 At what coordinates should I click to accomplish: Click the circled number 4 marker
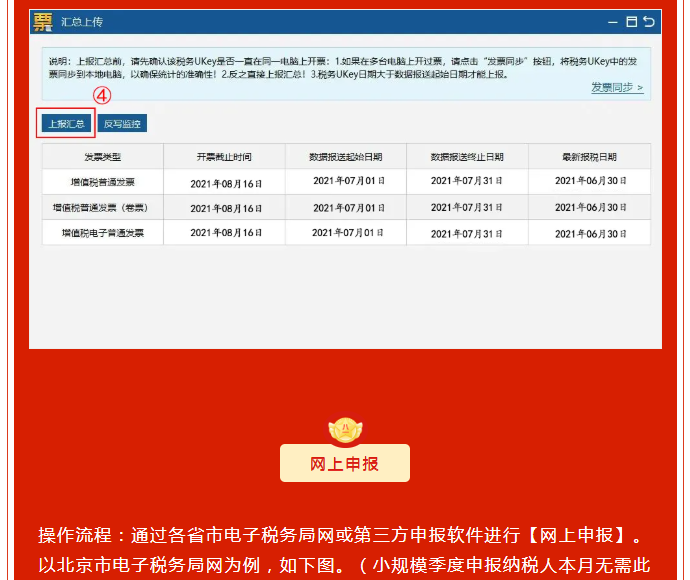[101, 96]
